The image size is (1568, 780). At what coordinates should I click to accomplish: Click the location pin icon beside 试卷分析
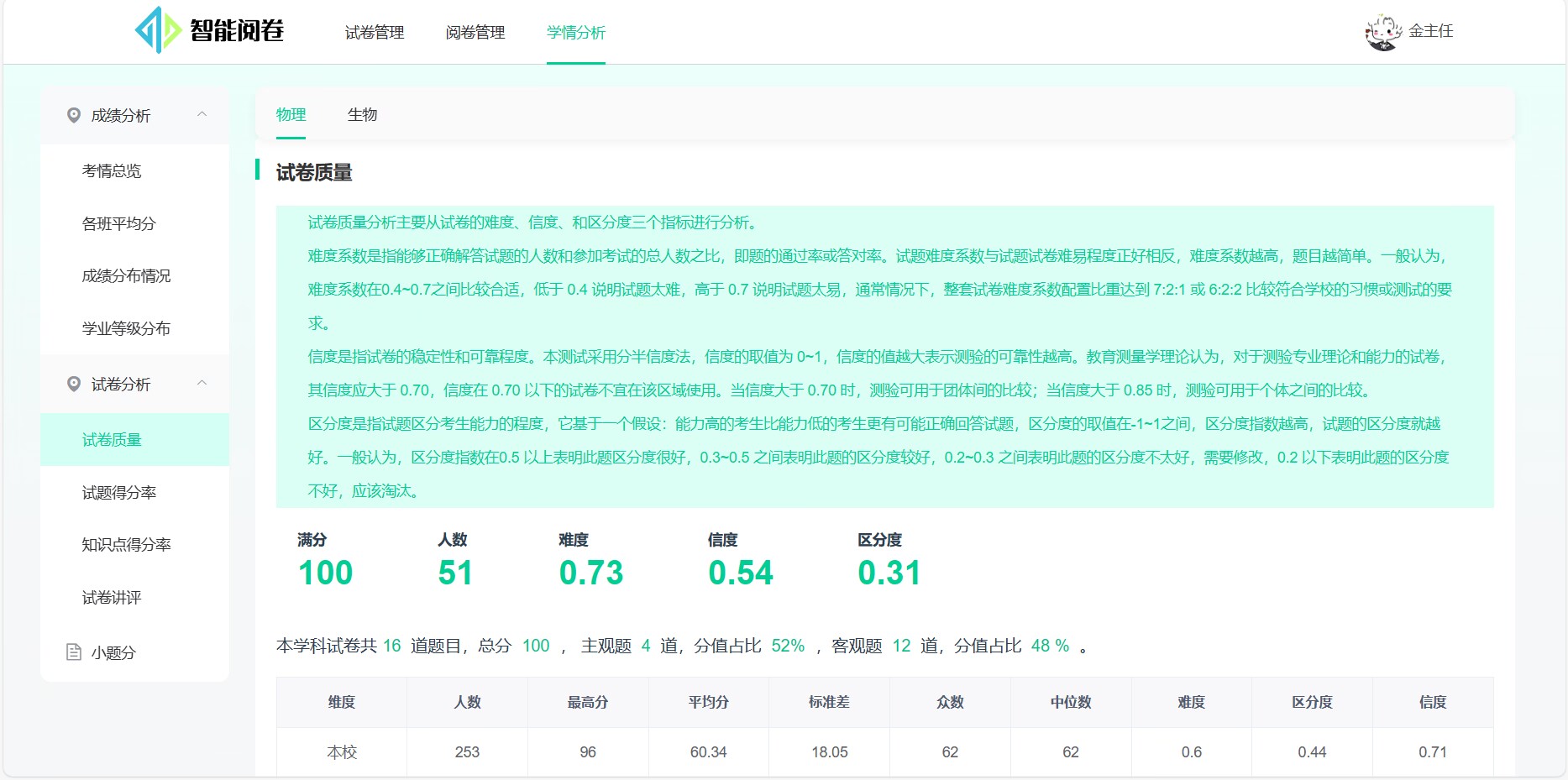(x=72, y=384)
